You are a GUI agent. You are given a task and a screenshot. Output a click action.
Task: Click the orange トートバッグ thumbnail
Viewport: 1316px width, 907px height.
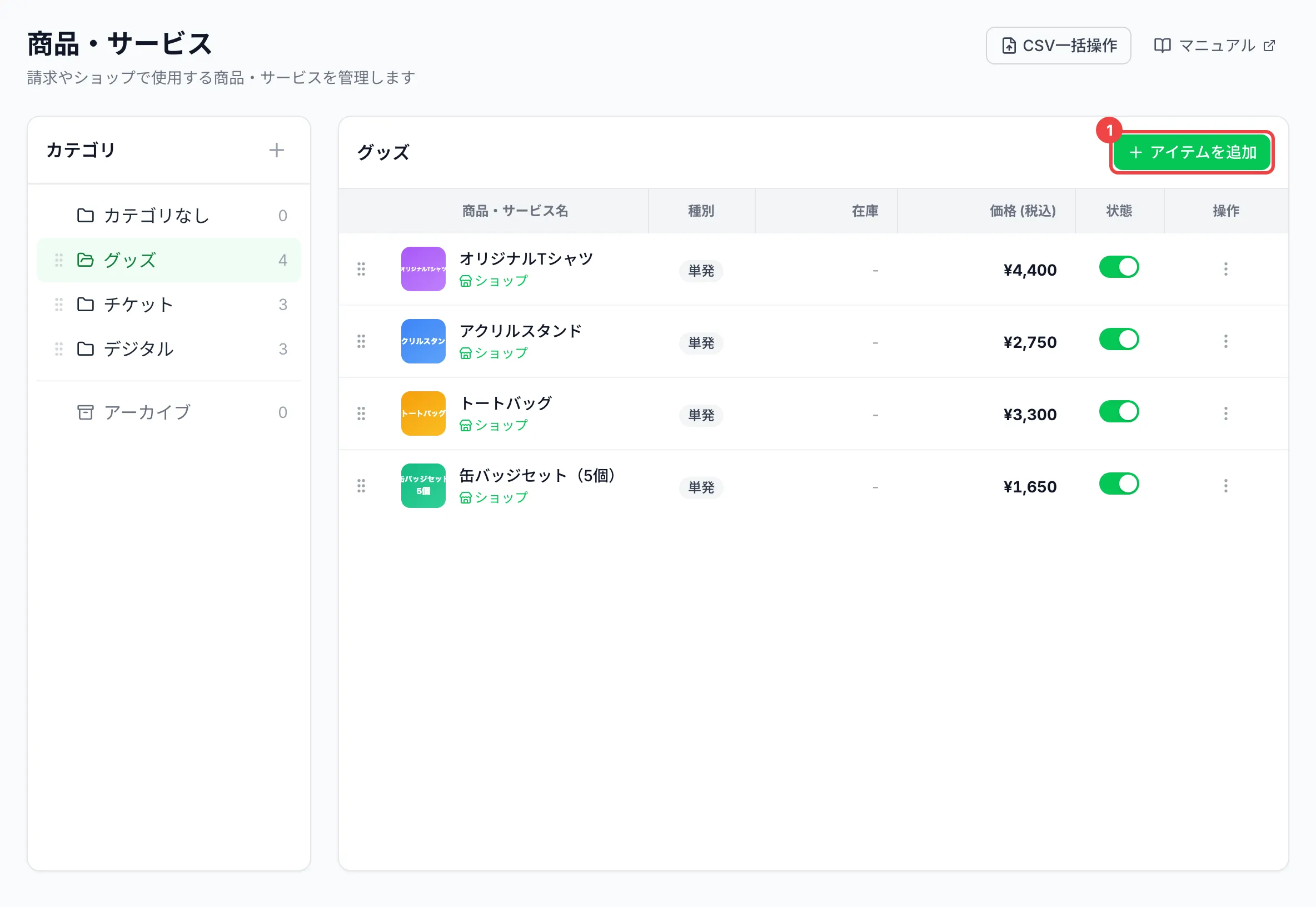[x=423, y=413]
